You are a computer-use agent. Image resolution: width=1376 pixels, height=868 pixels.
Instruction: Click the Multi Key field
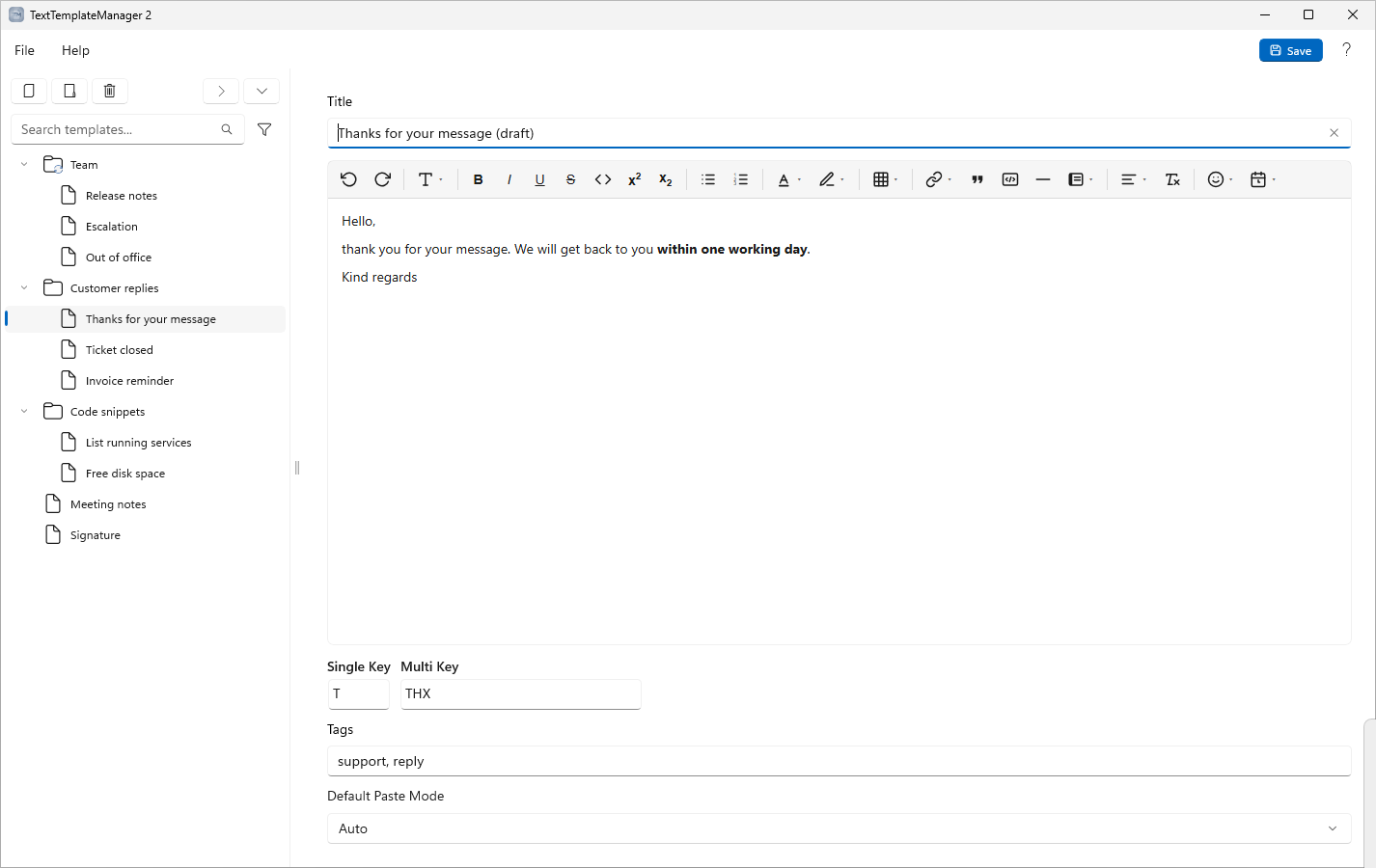point(520,694)
